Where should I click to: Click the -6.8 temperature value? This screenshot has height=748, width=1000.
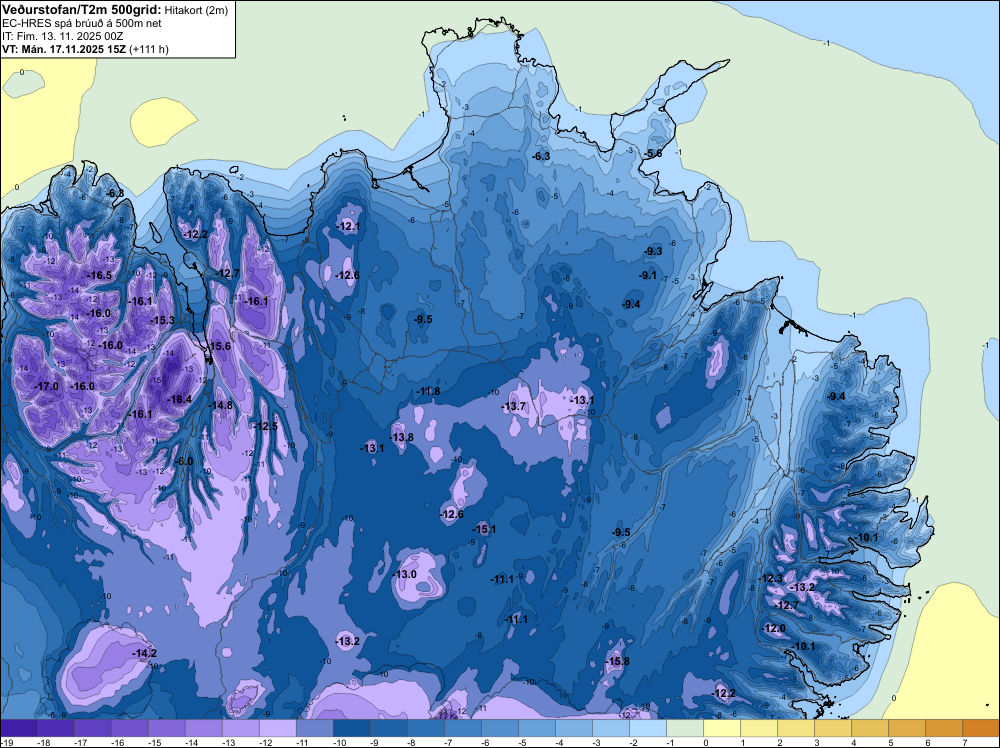[115, 193]
